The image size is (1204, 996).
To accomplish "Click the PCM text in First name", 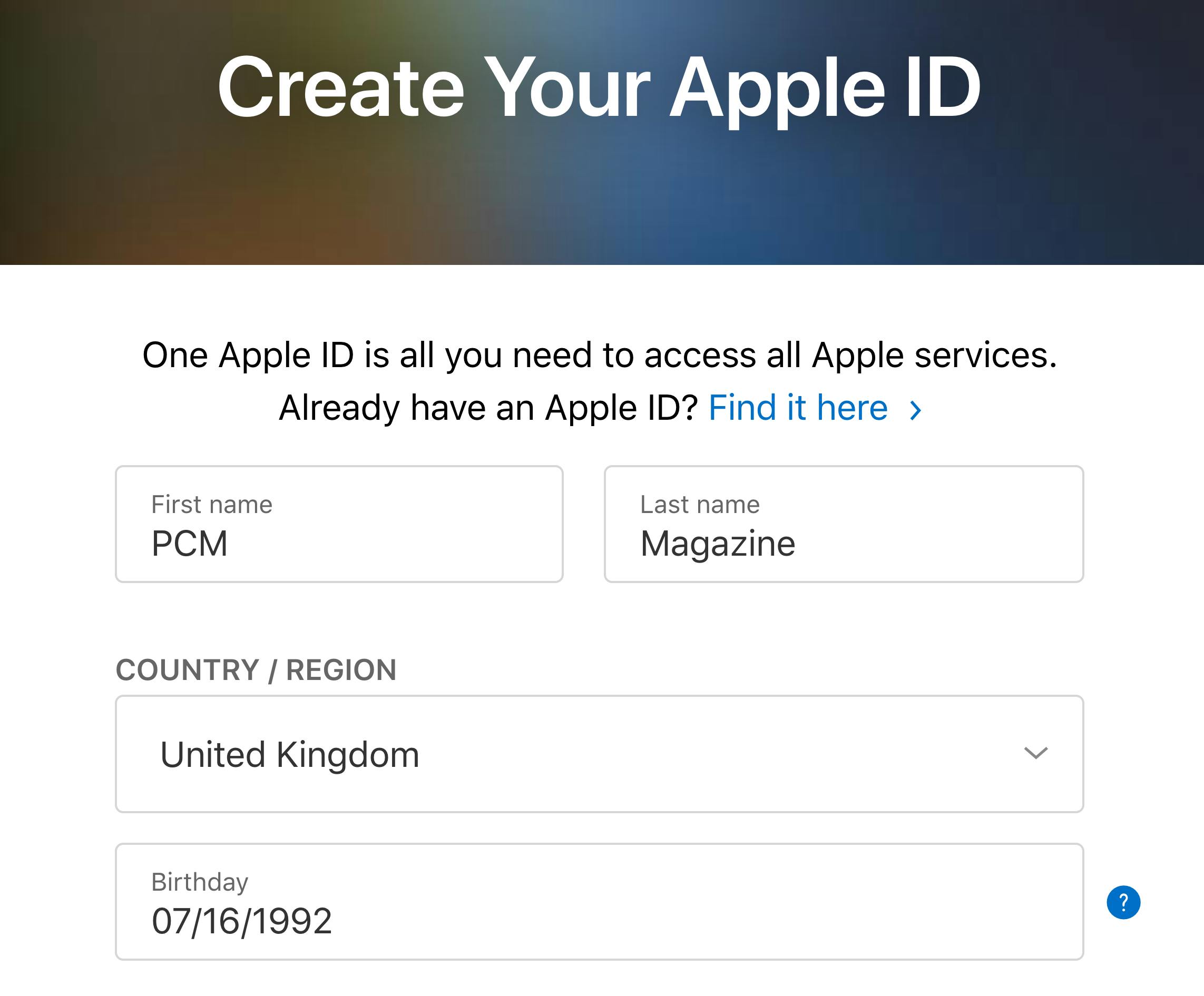I will [x=189, y=543].
